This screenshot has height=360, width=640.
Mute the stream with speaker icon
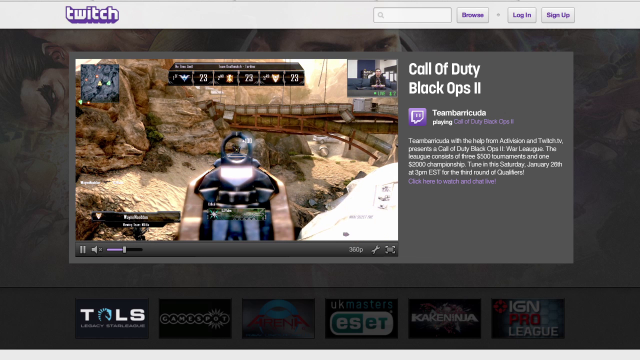pyautogui.click(x=96, y=249)
